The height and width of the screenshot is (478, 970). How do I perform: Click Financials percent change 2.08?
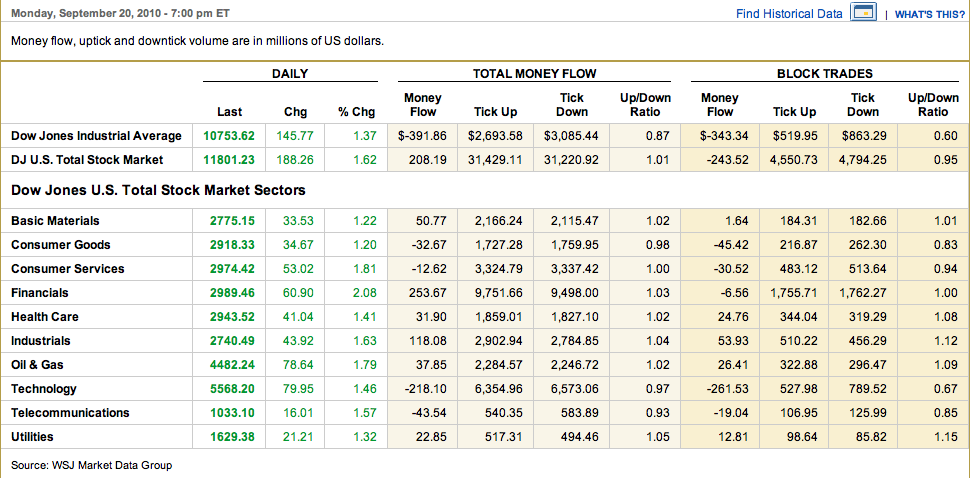[364, 292]
